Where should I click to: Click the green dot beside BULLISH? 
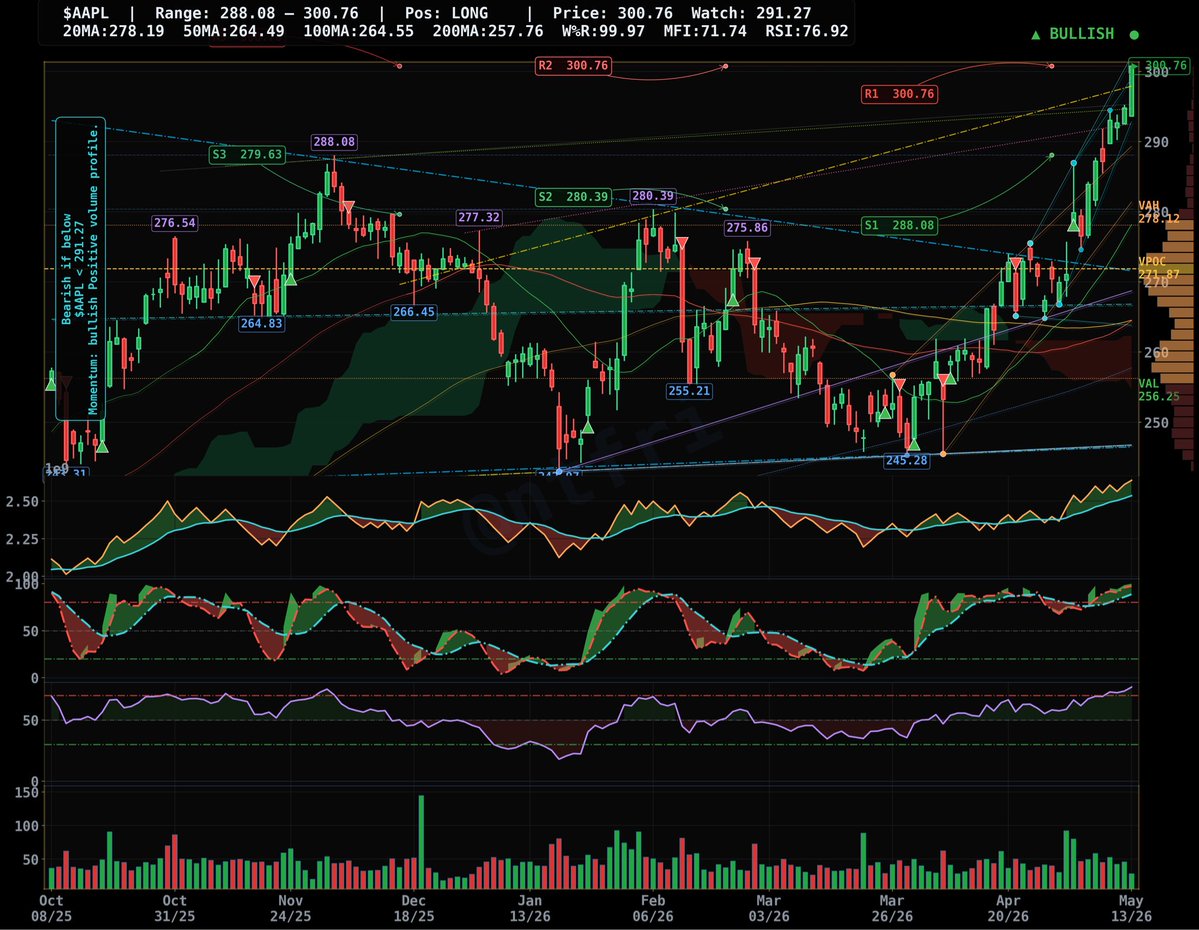tap(1134, 34)
